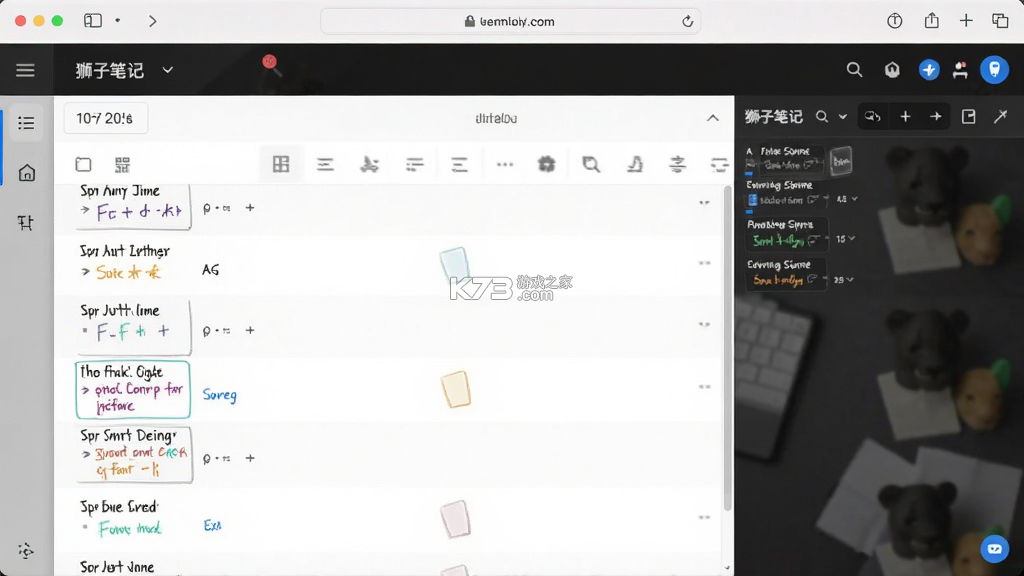Screen dimensions: 1024x576
Task: Collapse the panel with the up chevron
Action: tap(712, 118)
